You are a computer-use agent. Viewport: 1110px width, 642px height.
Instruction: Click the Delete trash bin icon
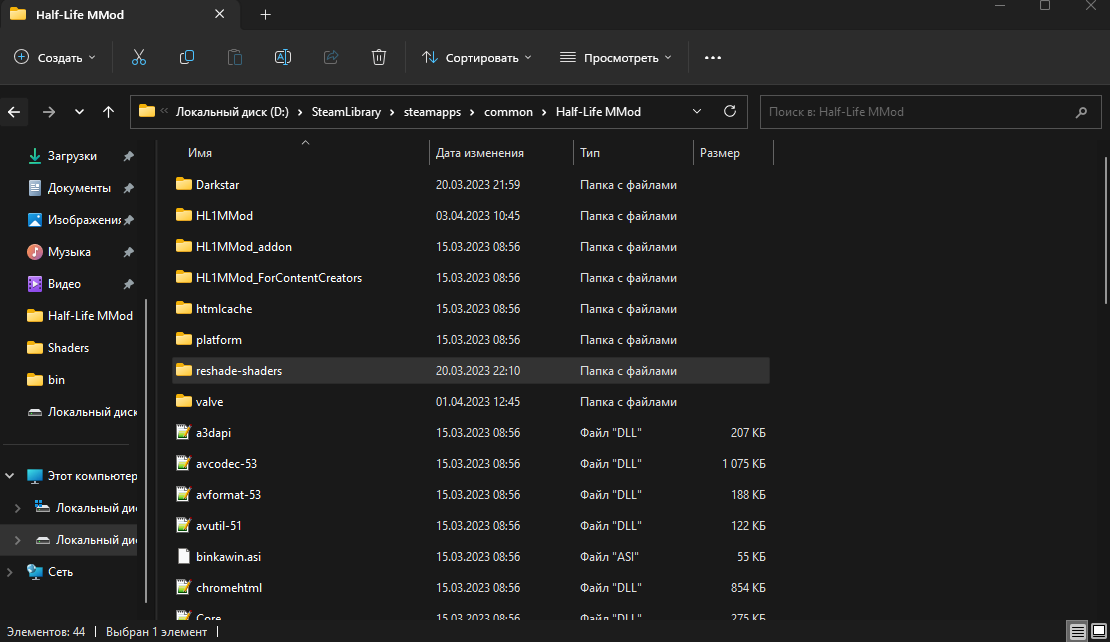pos(379,57)
